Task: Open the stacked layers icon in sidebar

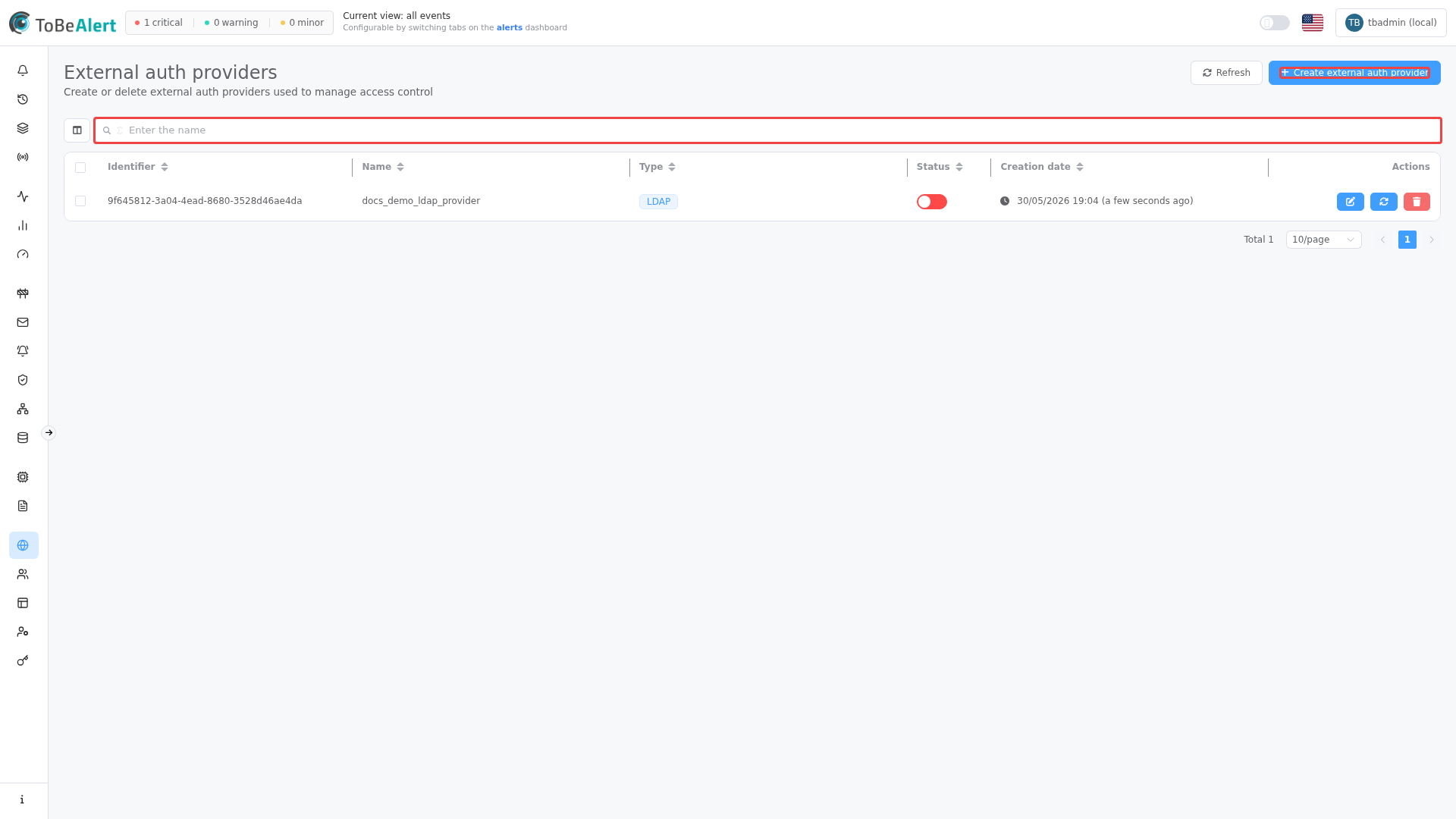Action: click(x=23, y=128)
